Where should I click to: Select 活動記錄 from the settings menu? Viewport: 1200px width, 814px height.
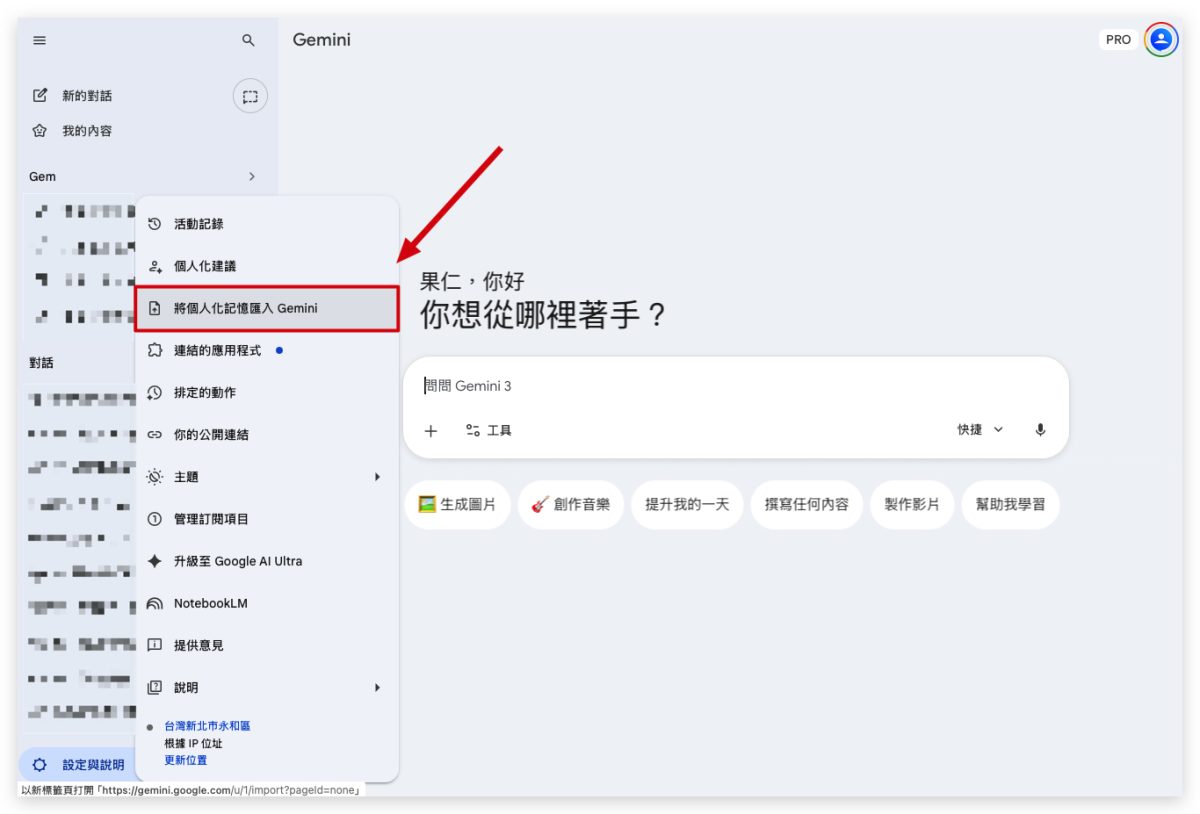pyautogui.click(x=267, y=224)
